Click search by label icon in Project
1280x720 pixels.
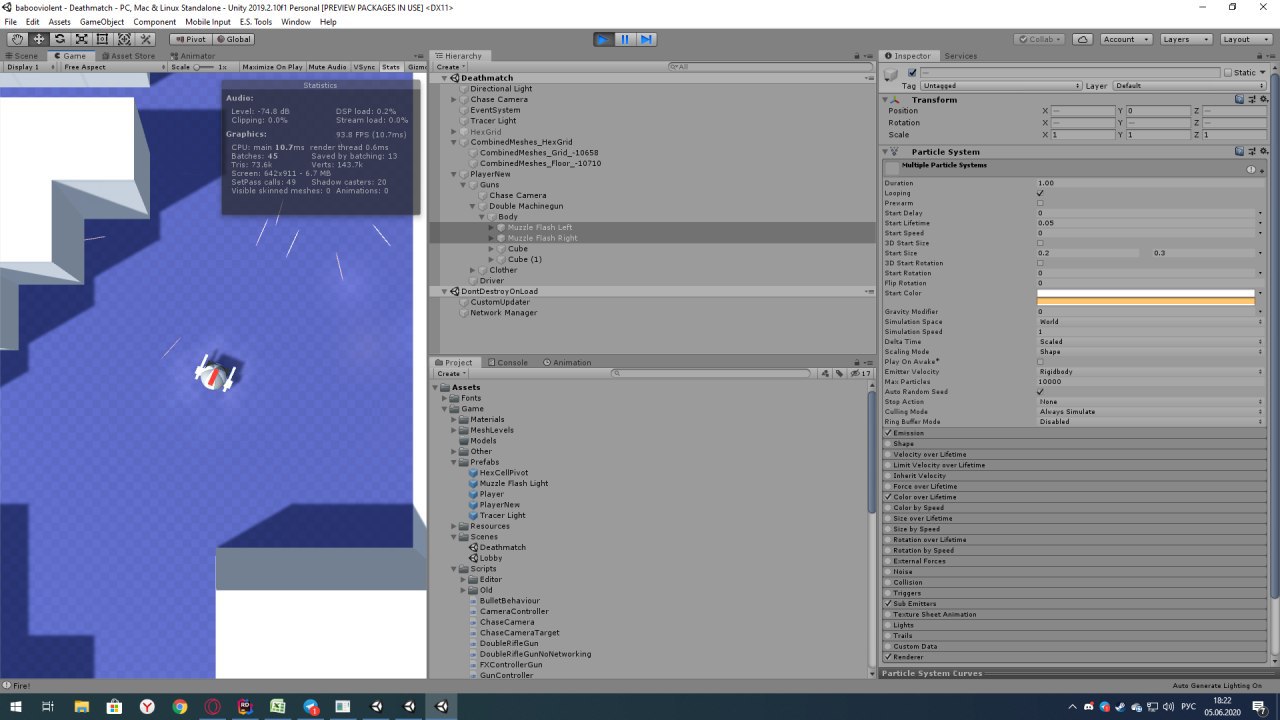[x=840, y=373]
